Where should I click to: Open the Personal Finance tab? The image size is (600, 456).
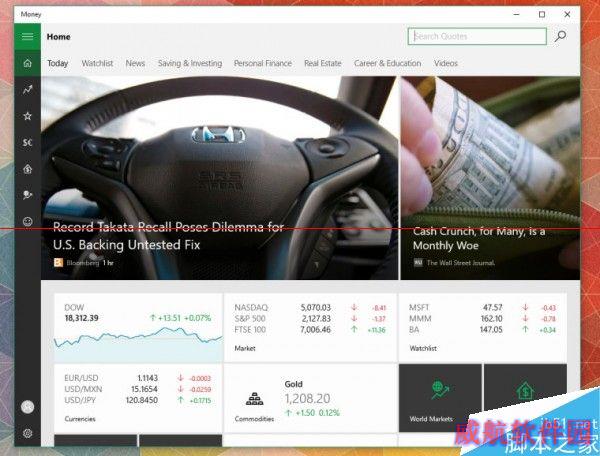[262, 64]
